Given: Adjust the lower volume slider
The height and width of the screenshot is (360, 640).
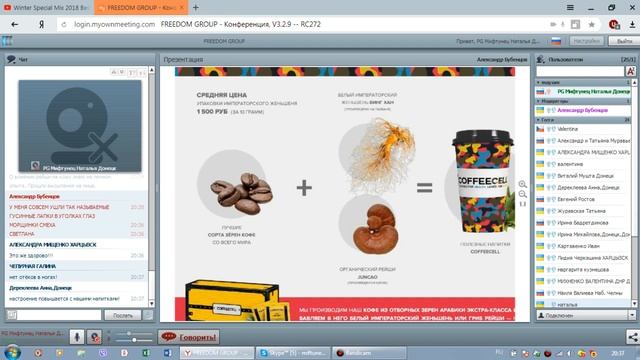Looking at the screenshot, I should (x=133, y=340).
